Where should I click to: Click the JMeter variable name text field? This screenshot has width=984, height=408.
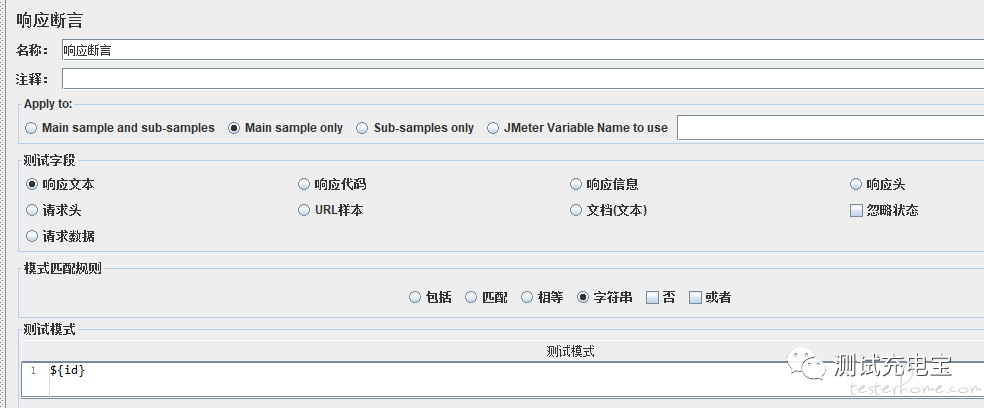[830, 128]
